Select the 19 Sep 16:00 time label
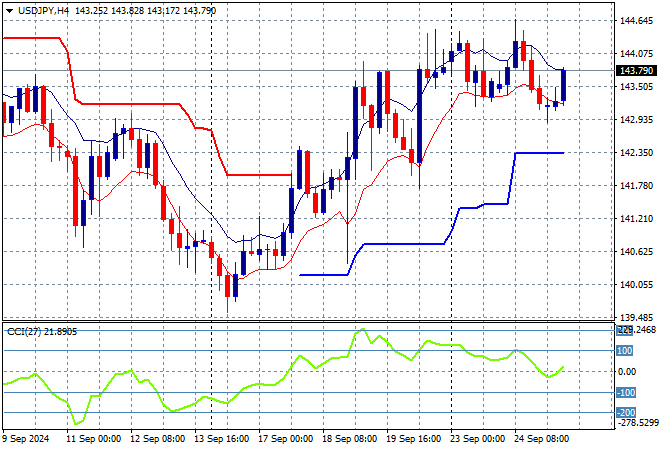 pos(413,439)
